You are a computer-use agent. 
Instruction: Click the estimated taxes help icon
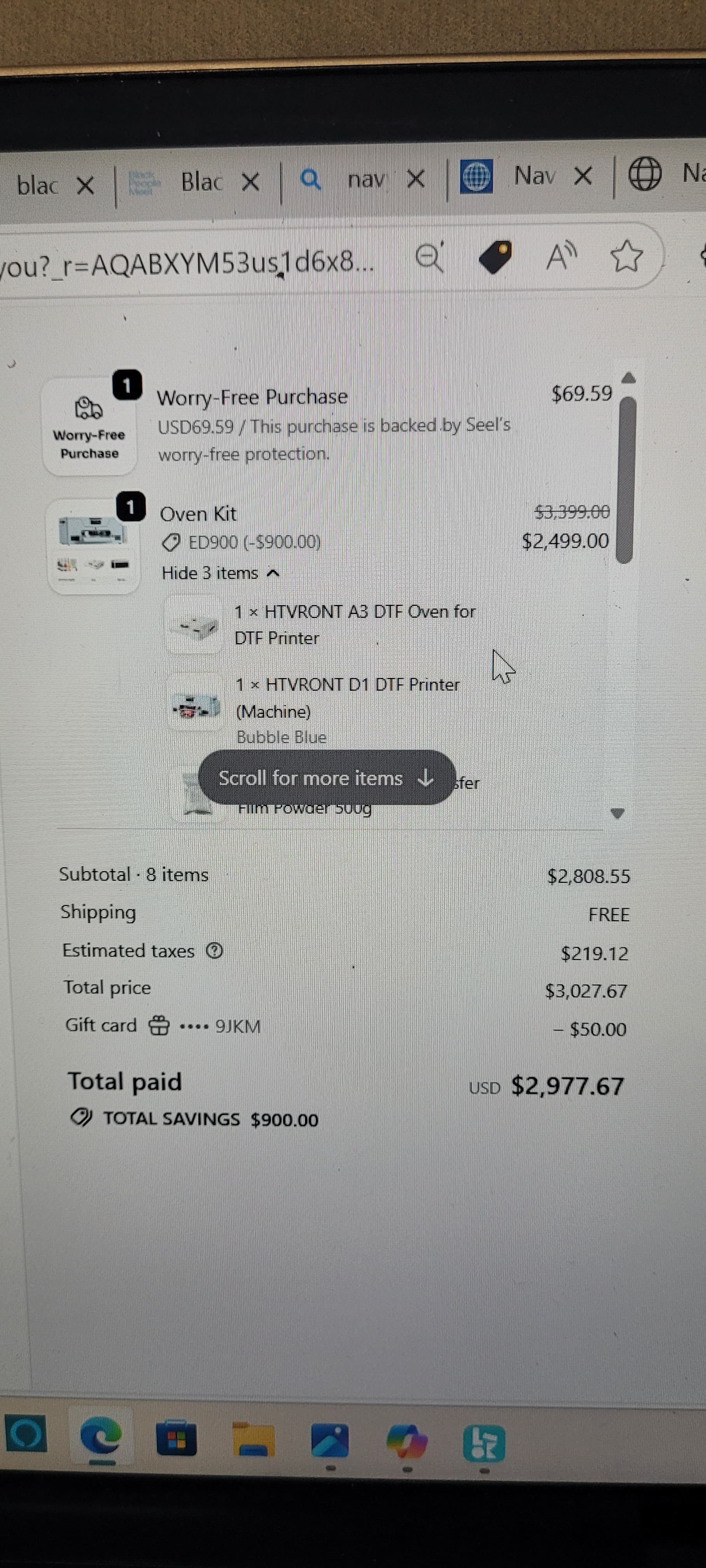[x=214, y=950]
